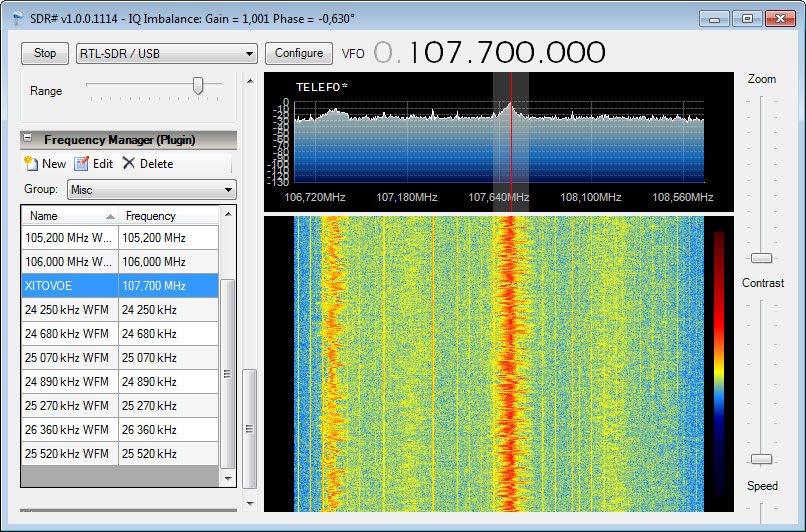Open the RTL-SDR / USB device dropdown

167,54
